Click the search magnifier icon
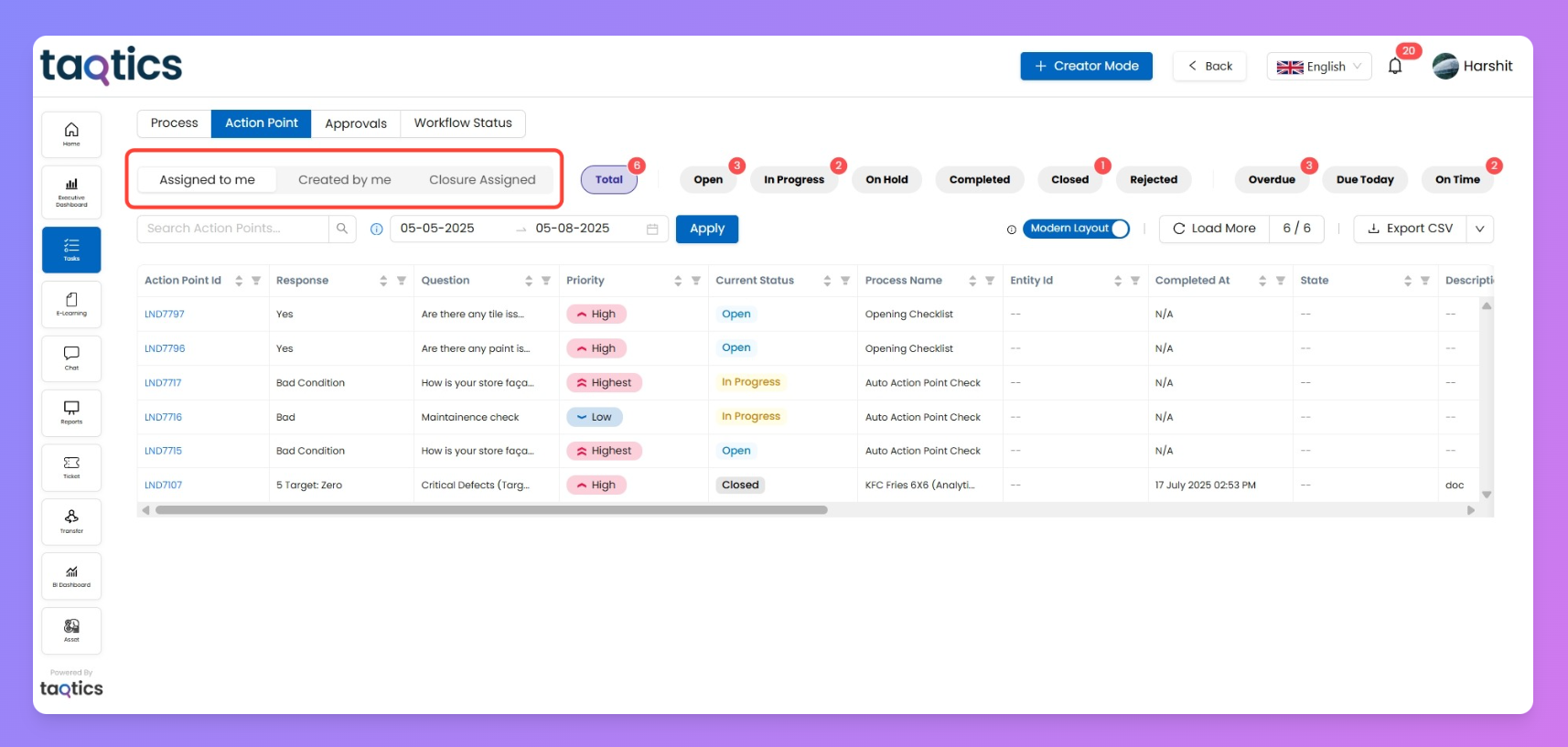 point(341,229)
